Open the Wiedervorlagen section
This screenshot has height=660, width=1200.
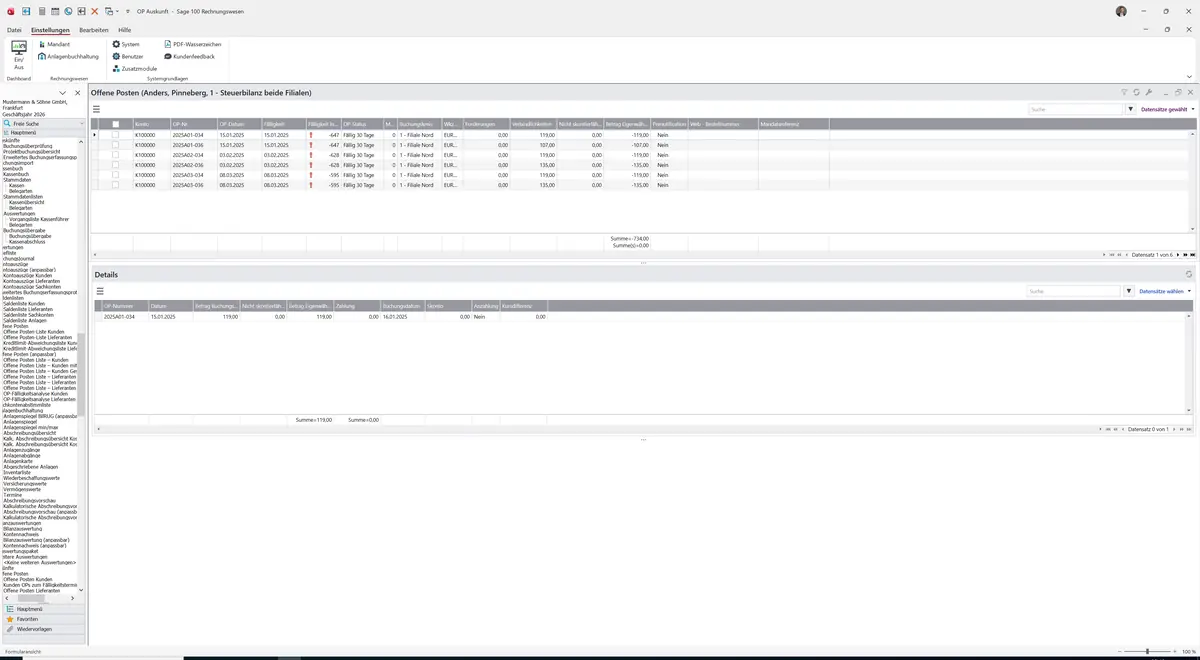[x=42, y=629]
